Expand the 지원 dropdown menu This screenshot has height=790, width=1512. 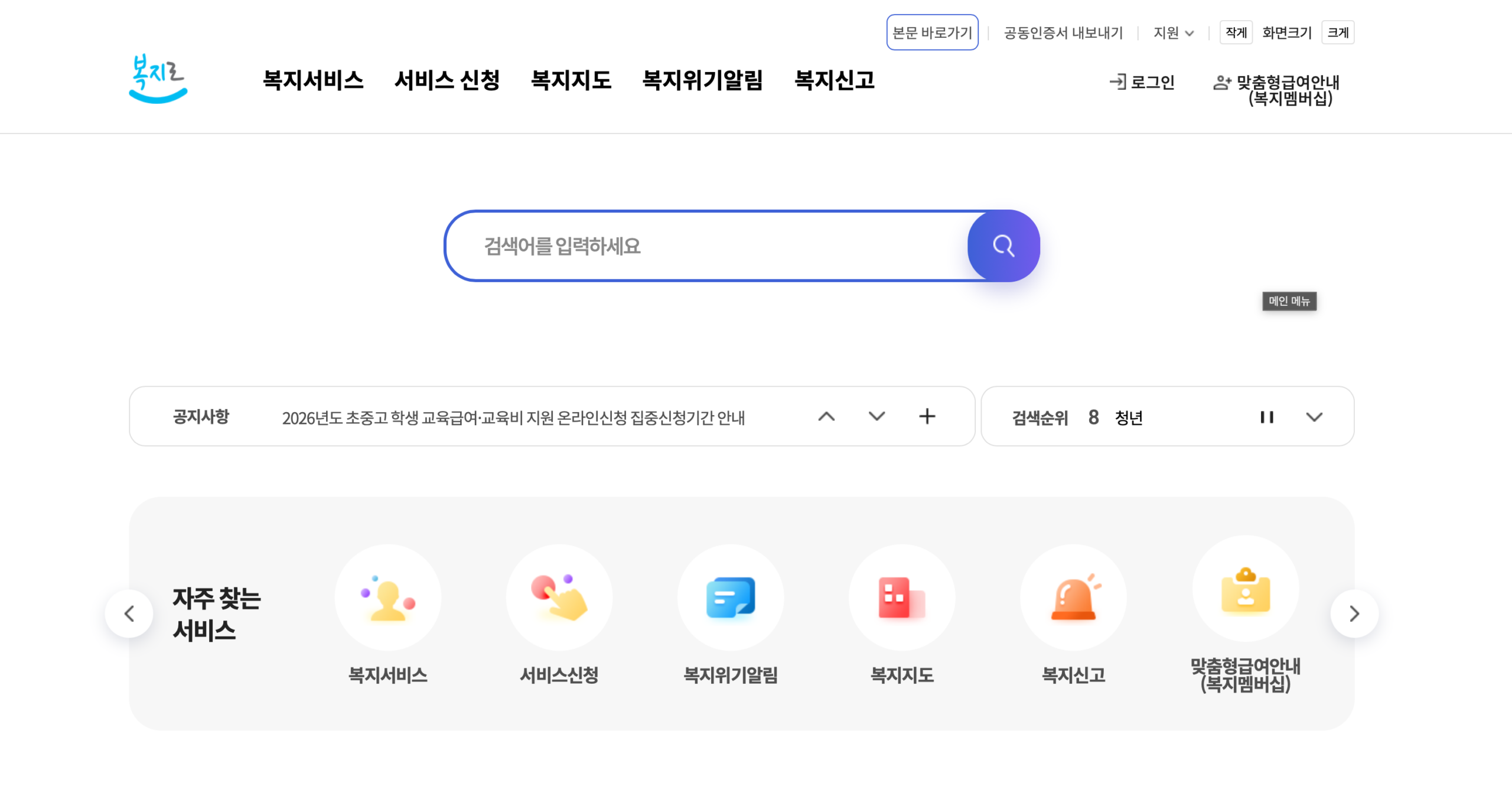pos(1173,33)
